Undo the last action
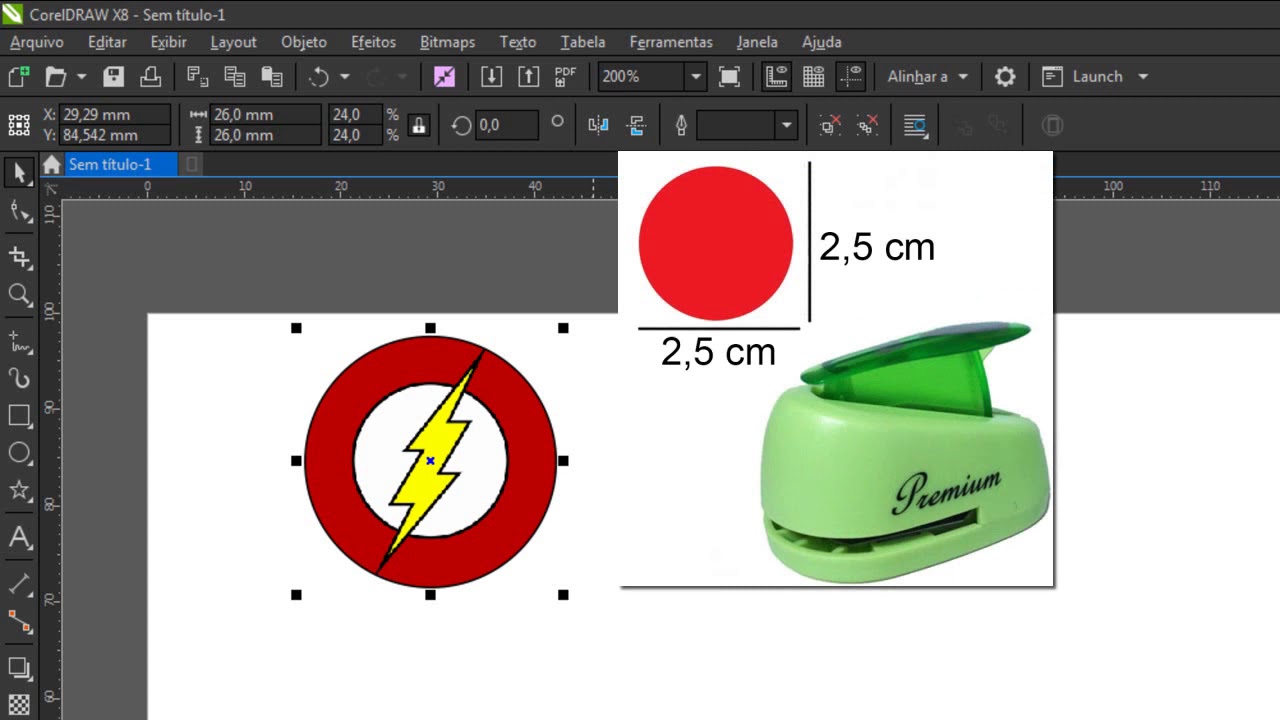The height and width of the screenshot is (720, 1280). click(319, 76)
